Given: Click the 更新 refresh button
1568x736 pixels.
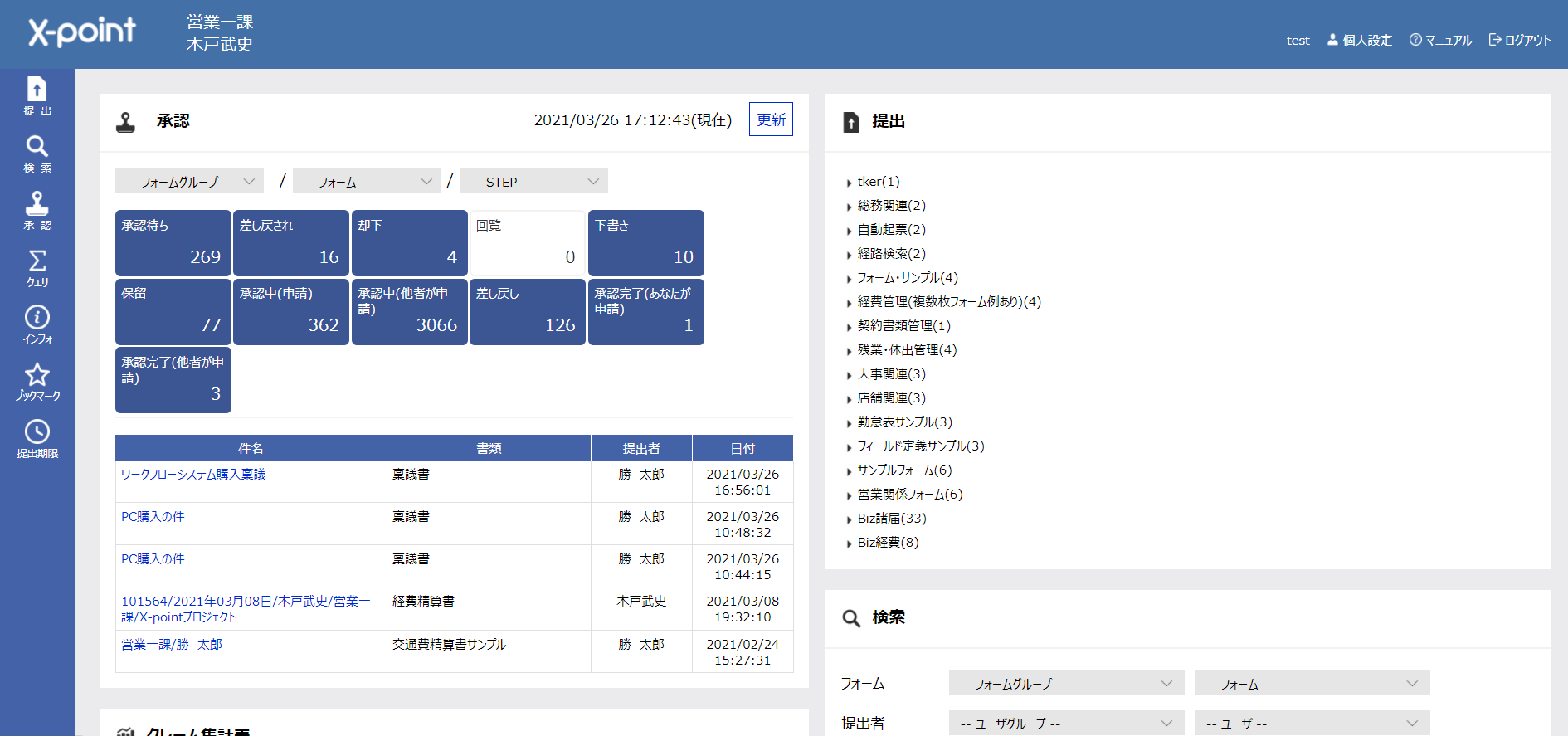Looking at the screenshot, I should pyautogui.click(x=771, y=119).
